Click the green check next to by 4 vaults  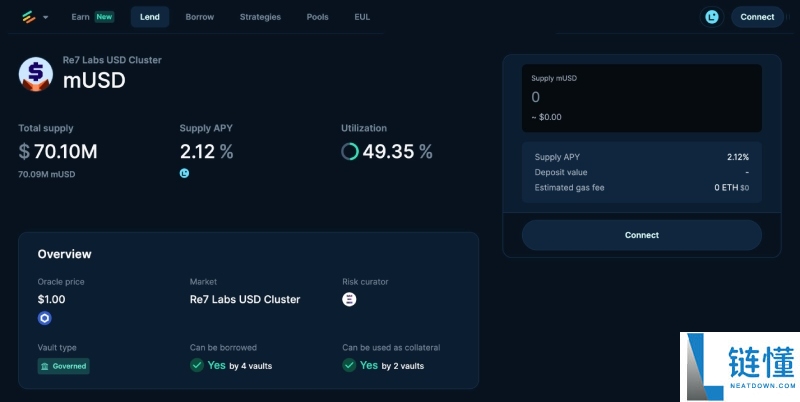click(x=197, y=365)
